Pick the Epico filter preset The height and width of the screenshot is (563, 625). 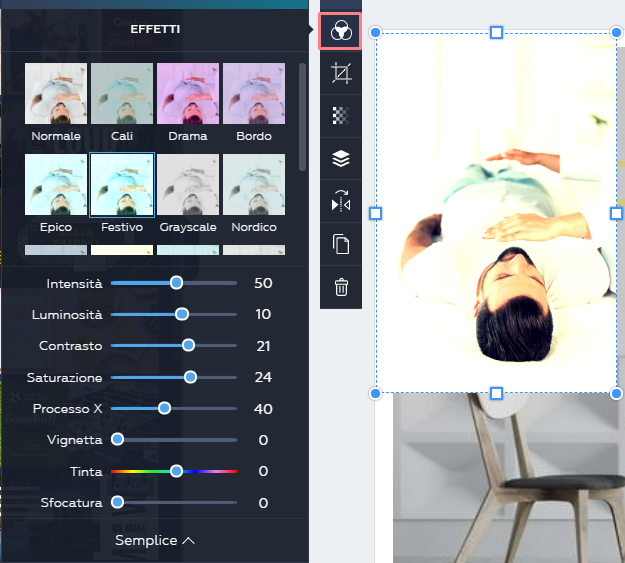coord(56,185)
